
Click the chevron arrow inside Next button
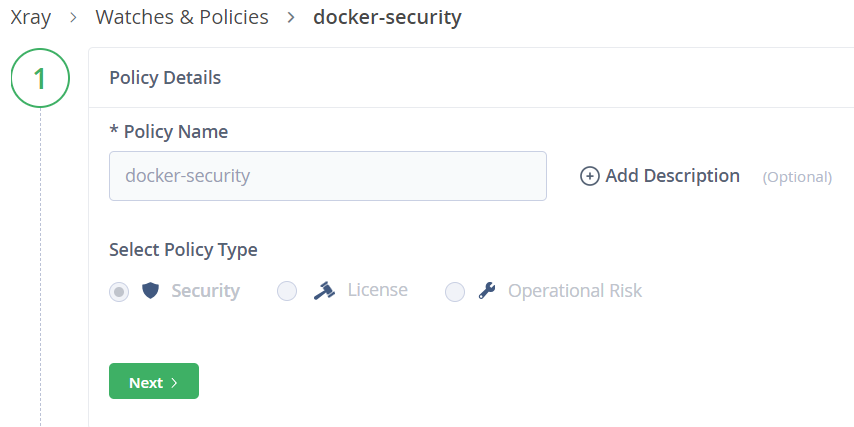174,383
